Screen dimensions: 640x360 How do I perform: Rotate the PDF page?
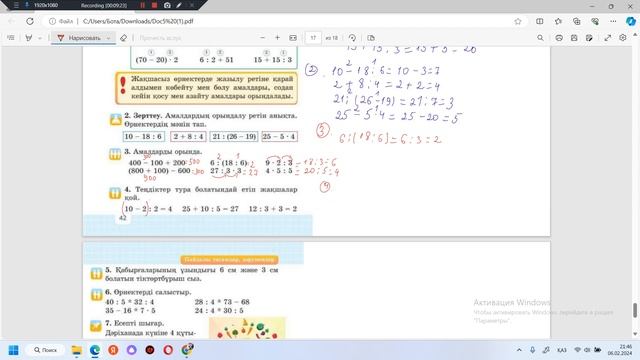point(352,38)
